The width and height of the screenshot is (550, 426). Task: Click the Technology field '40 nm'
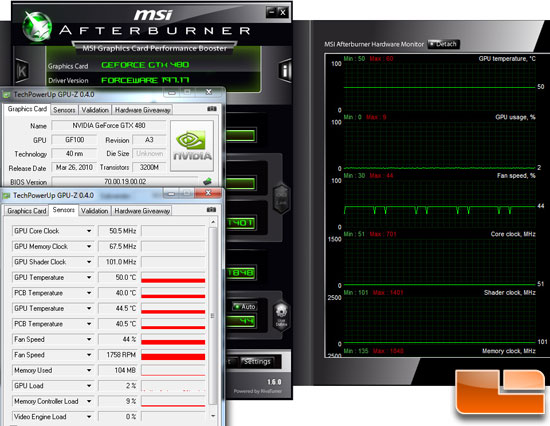click(74, 154)
